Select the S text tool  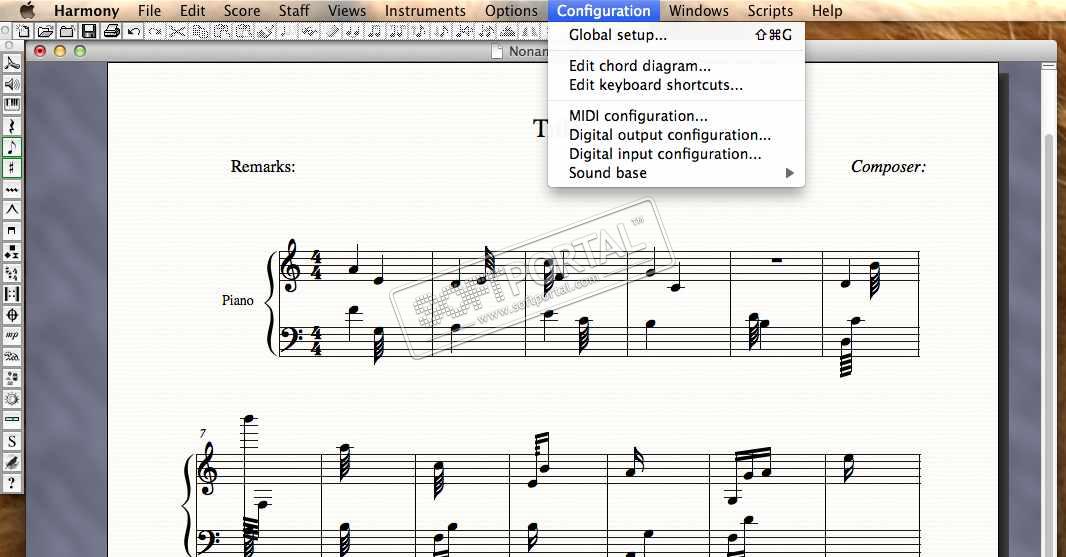tap(12, 441)
